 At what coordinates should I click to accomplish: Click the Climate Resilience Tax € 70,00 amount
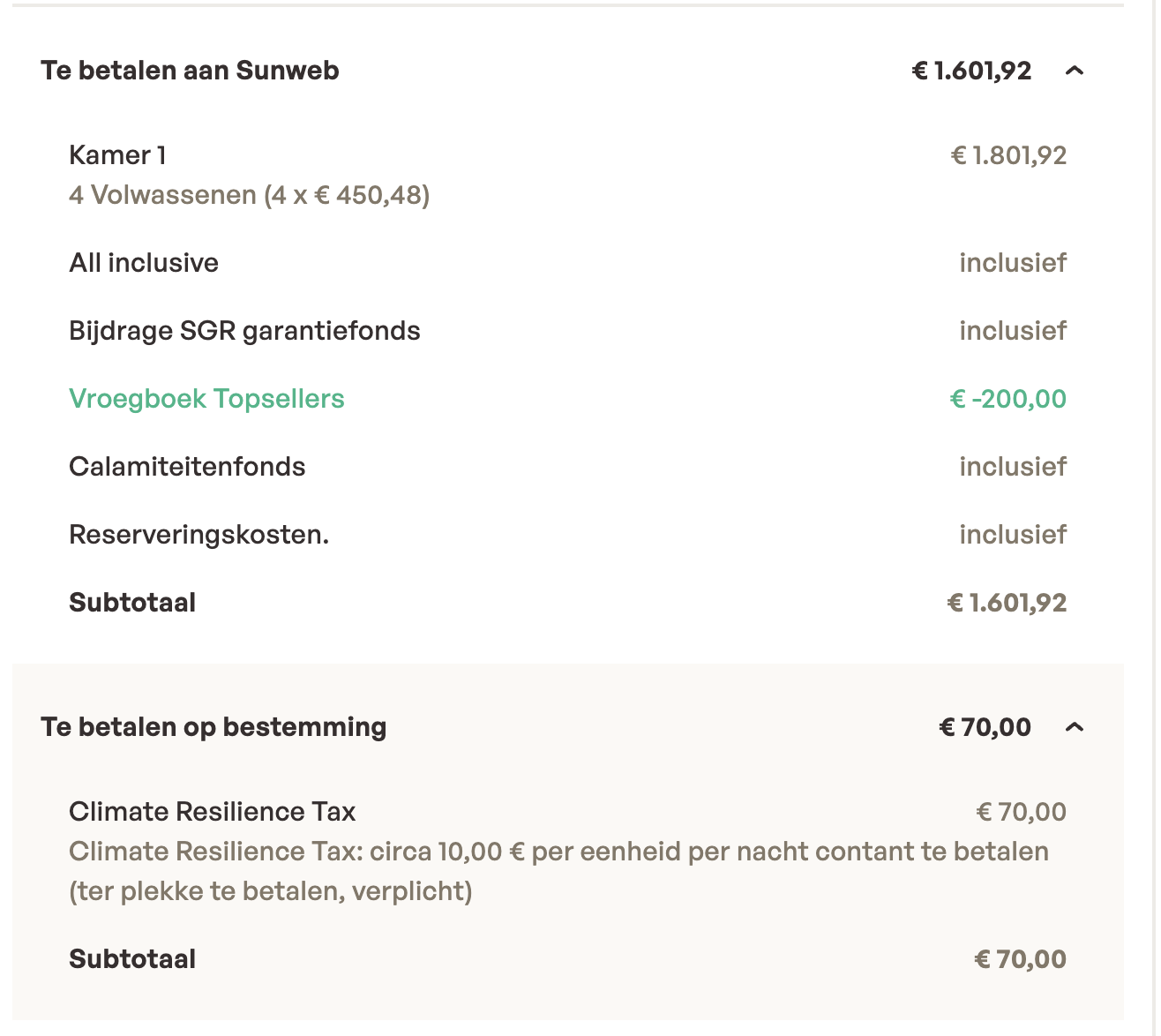pyautogui.click(x=1021, y=812)
